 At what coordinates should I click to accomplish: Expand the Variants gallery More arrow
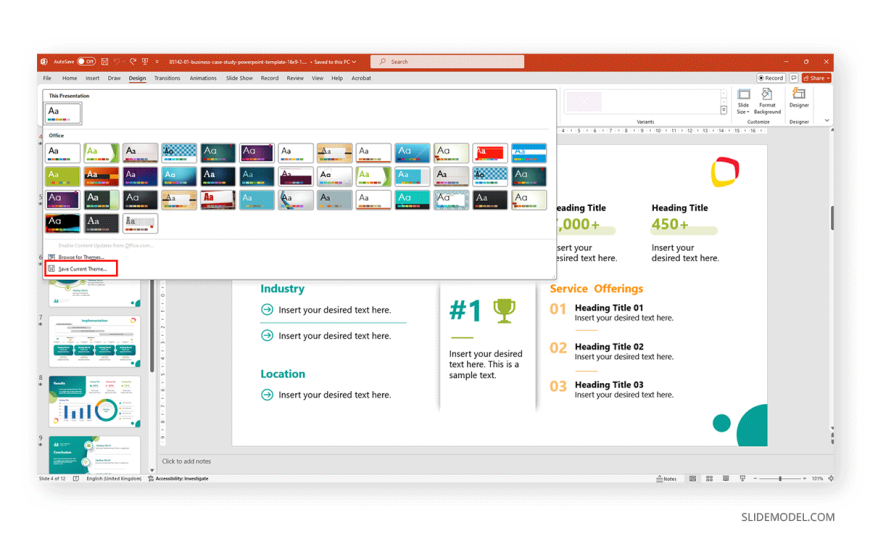click(x=724, y=110)
